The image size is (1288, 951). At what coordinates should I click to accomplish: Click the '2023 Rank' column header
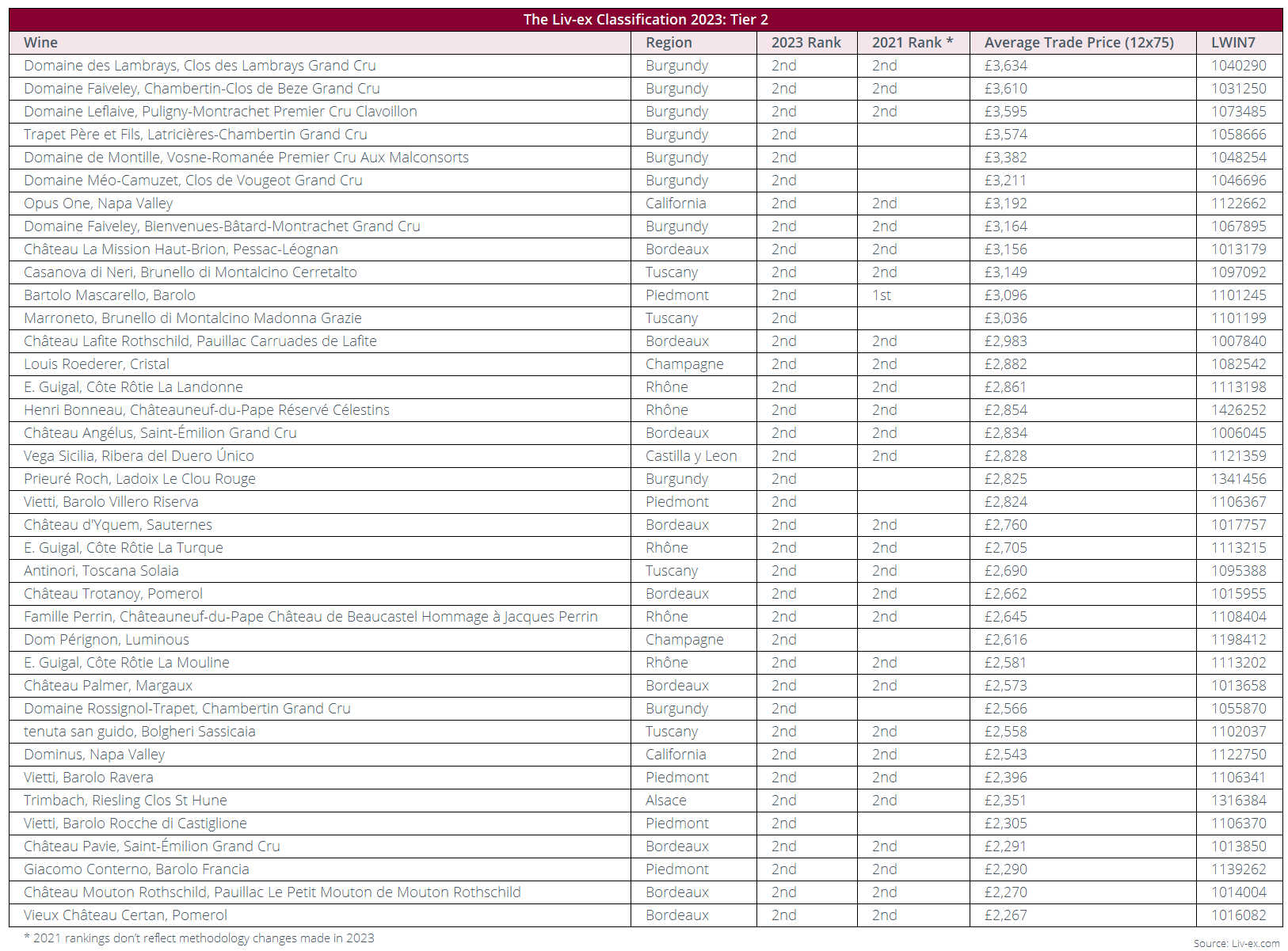[x=806, y=43]
